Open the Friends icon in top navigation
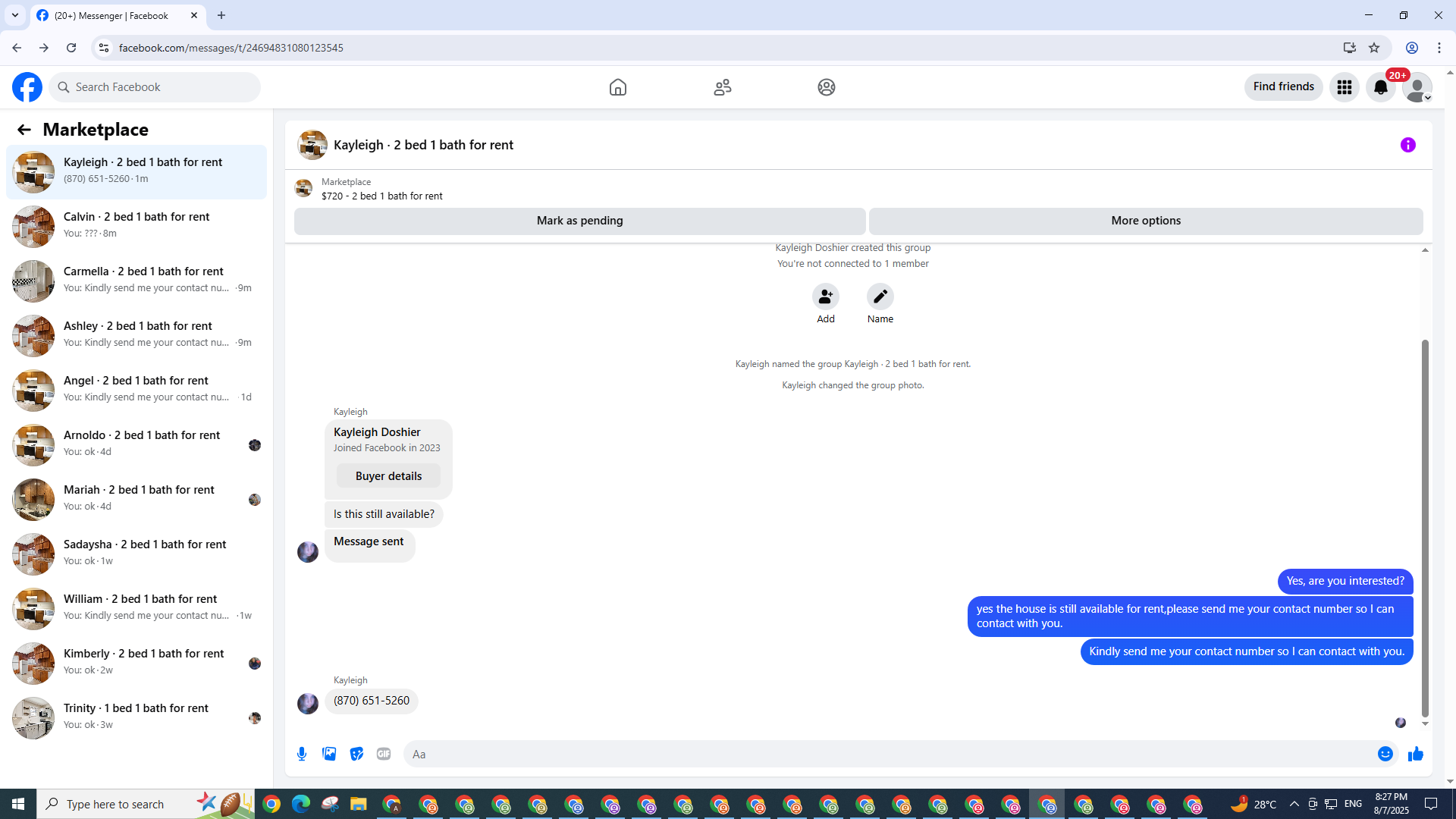The height and width of the screenshot is (819, 1456). click(x=723, y=87)
